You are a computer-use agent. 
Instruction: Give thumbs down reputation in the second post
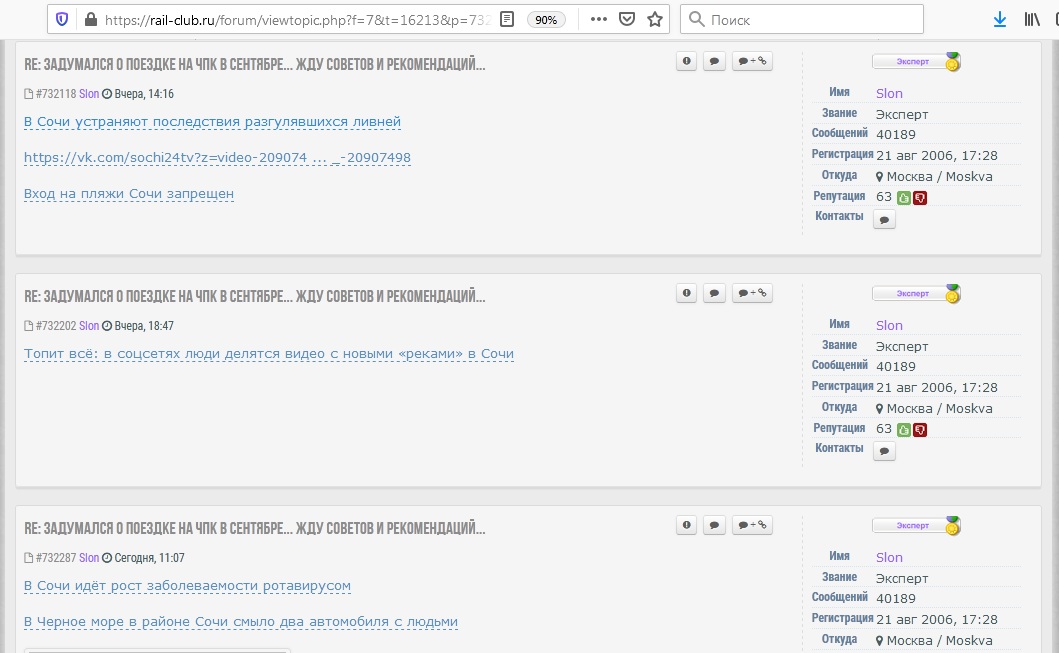[x=920, y=430]
